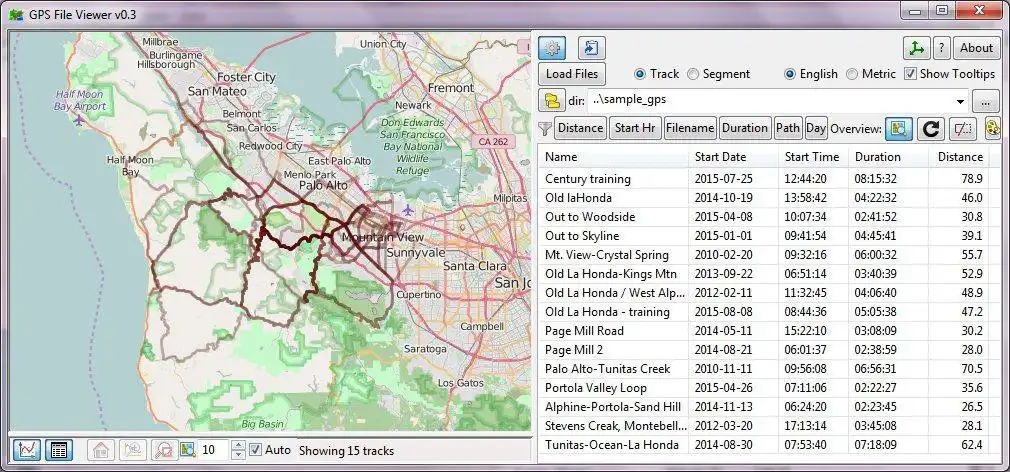The width and height of the screenshot is (1010, 472).
Task: Click the home map icon
Action: click(x=100, y=449)
